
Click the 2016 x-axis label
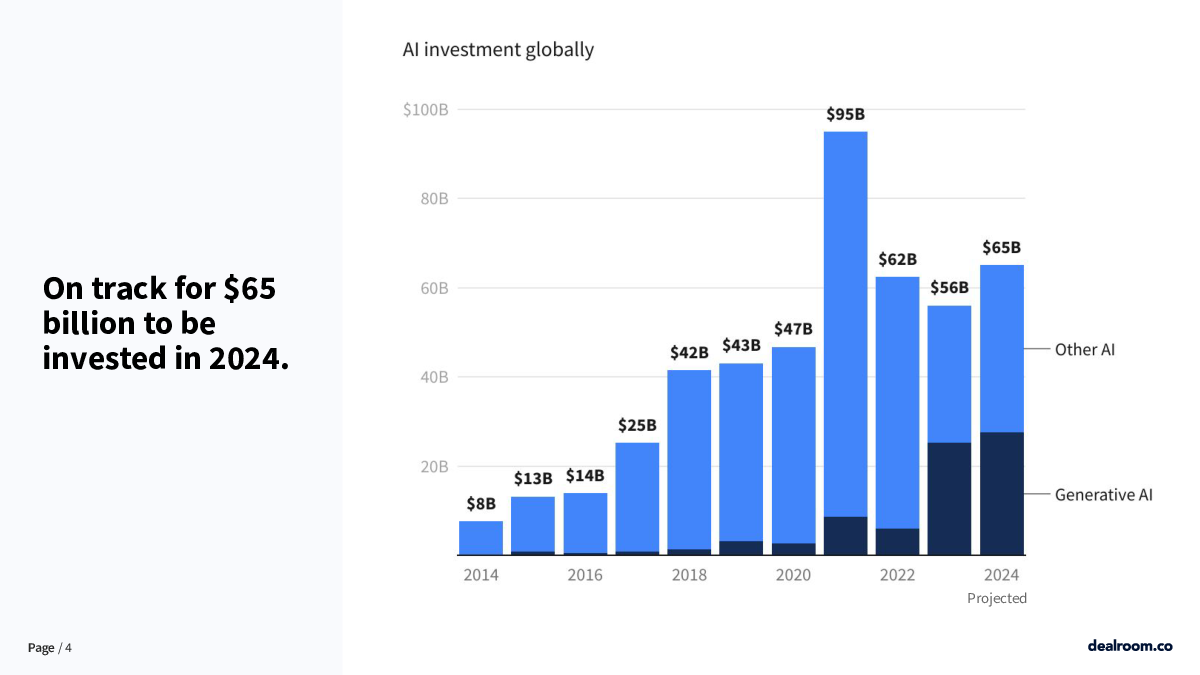click(585, 575)
